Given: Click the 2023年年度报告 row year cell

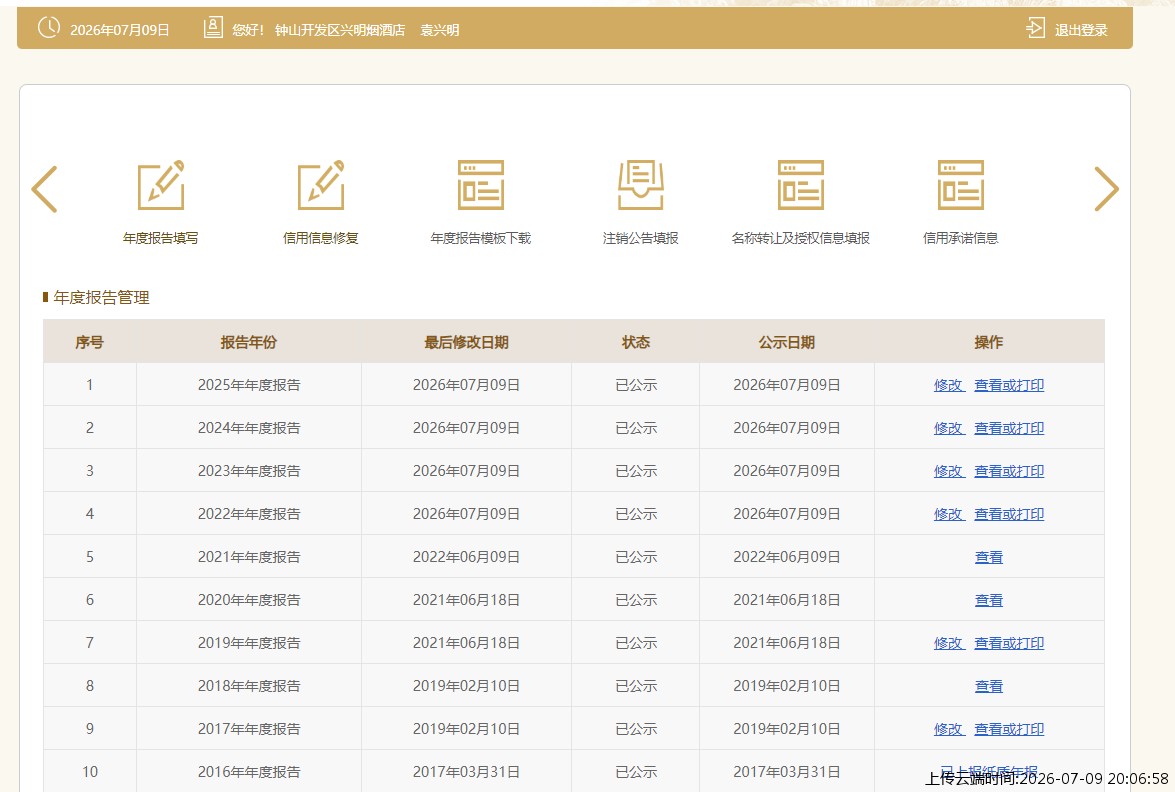Looking at the screenshot, I should 249,471.
